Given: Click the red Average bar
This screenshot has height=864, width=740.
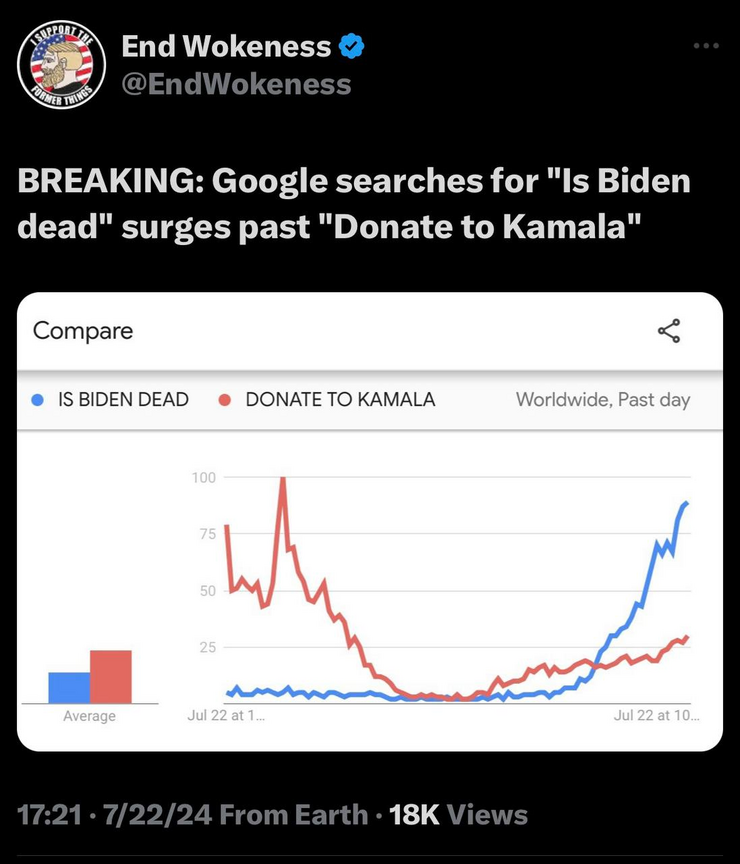Looking at the screenshot, I should coord(111,677).
